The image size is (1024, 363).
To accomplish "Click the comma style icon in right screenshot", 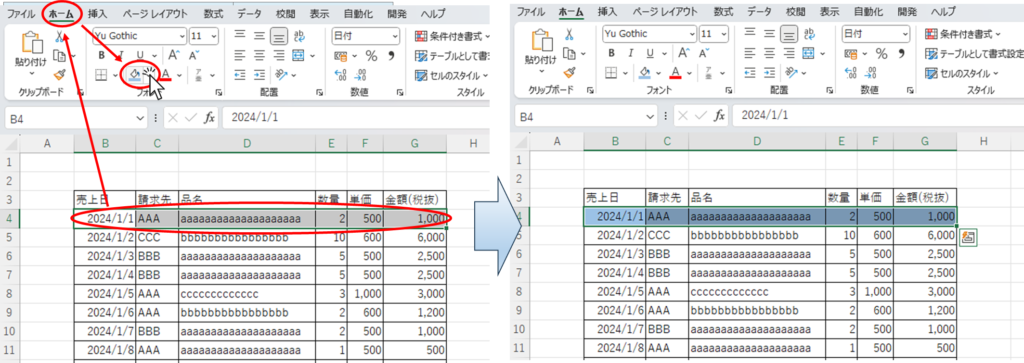I will (902, 54).
